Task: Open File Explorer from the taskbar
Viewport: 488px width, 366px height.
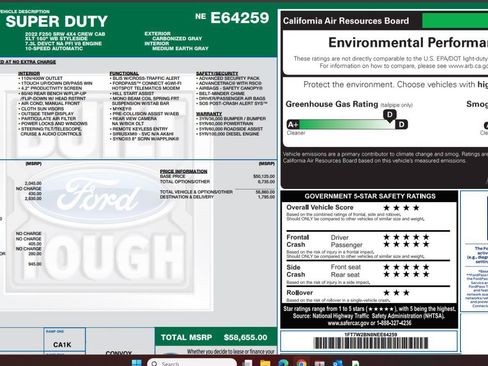Action: point(265,363)
